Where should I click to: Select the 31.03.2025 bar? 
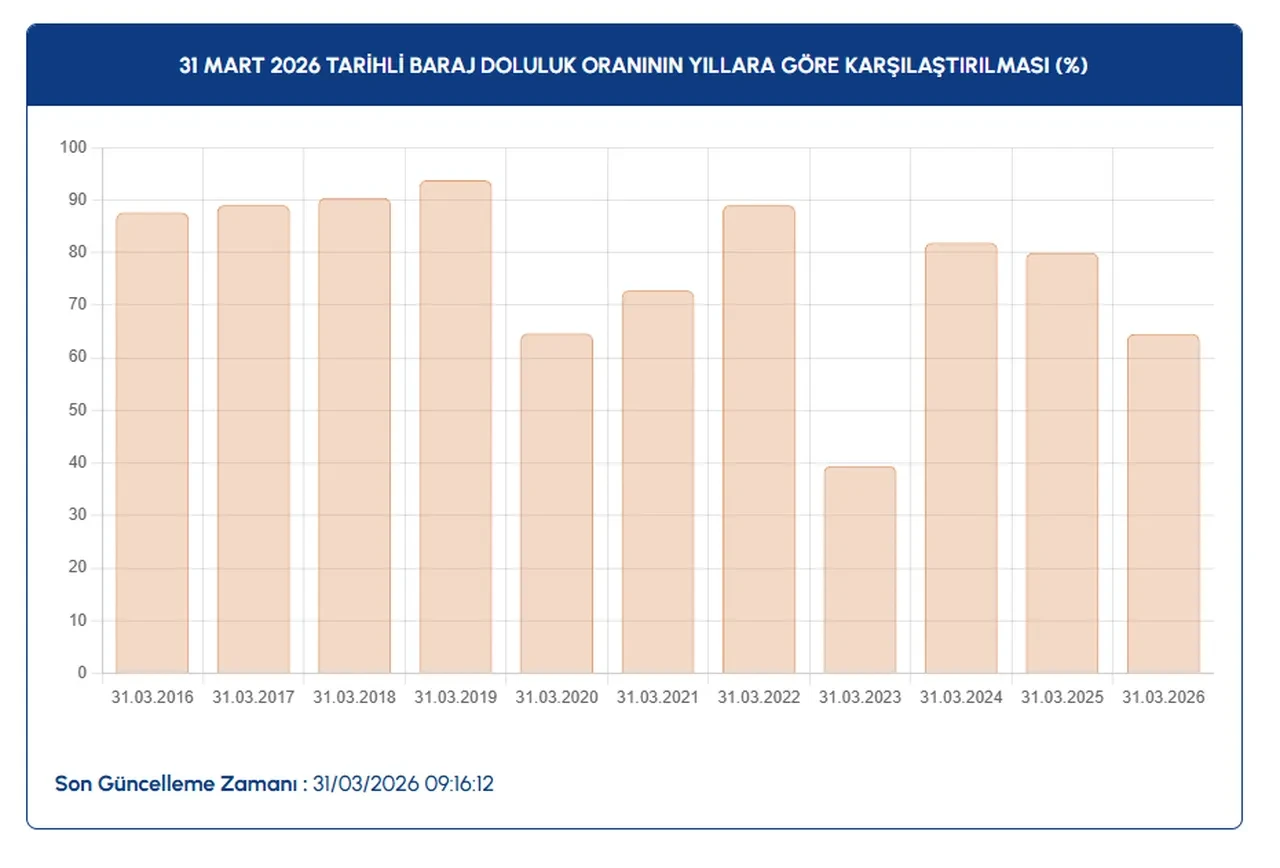(1061, 463)
